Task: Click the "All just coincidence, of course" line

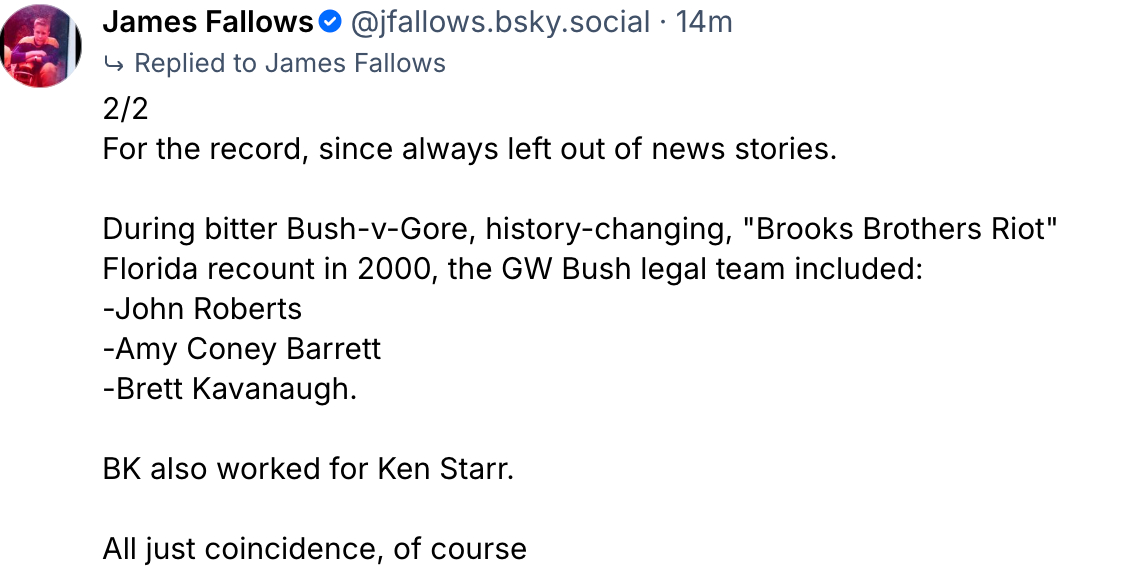Action: point(314,549)
